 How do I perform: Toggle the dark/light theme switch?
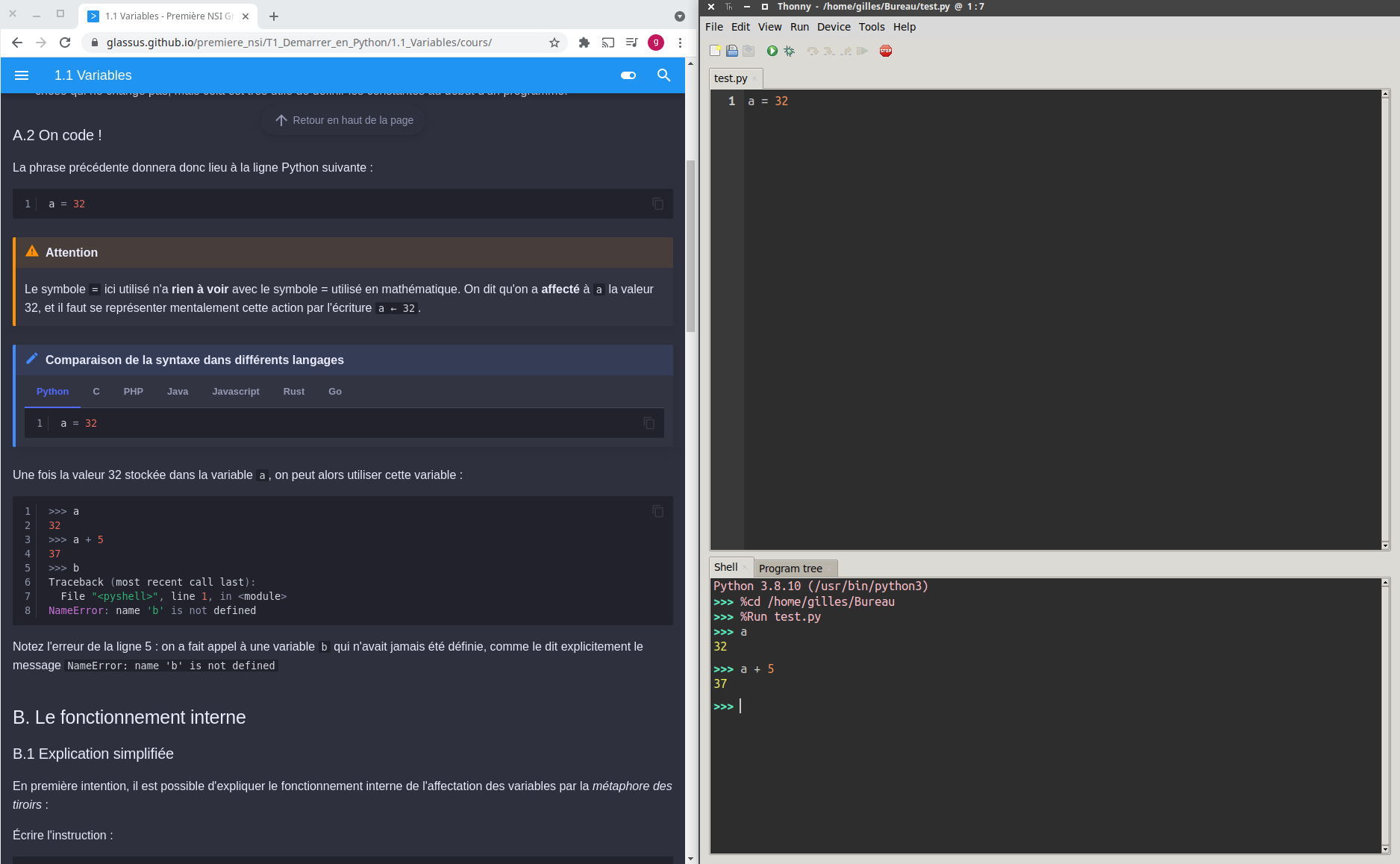pyautogui.click(x=628, y=75)
